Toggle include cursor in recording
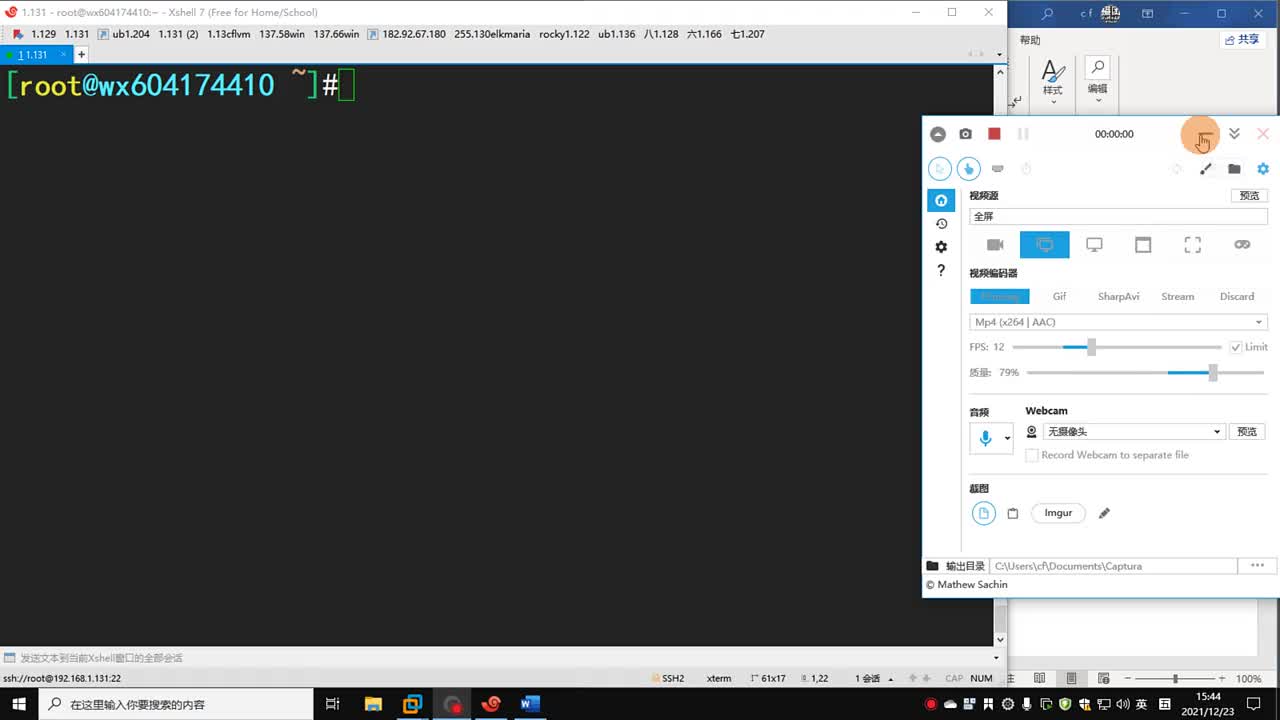 940,169
